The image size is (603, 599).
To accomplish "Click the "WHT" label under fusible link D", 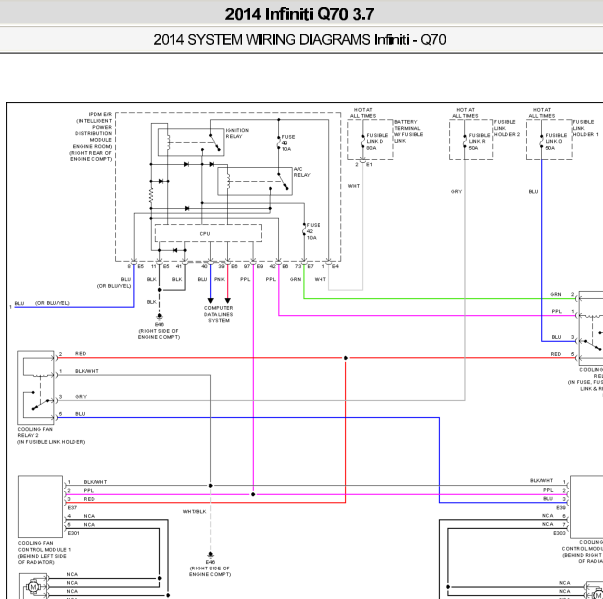I will point(354,186).
